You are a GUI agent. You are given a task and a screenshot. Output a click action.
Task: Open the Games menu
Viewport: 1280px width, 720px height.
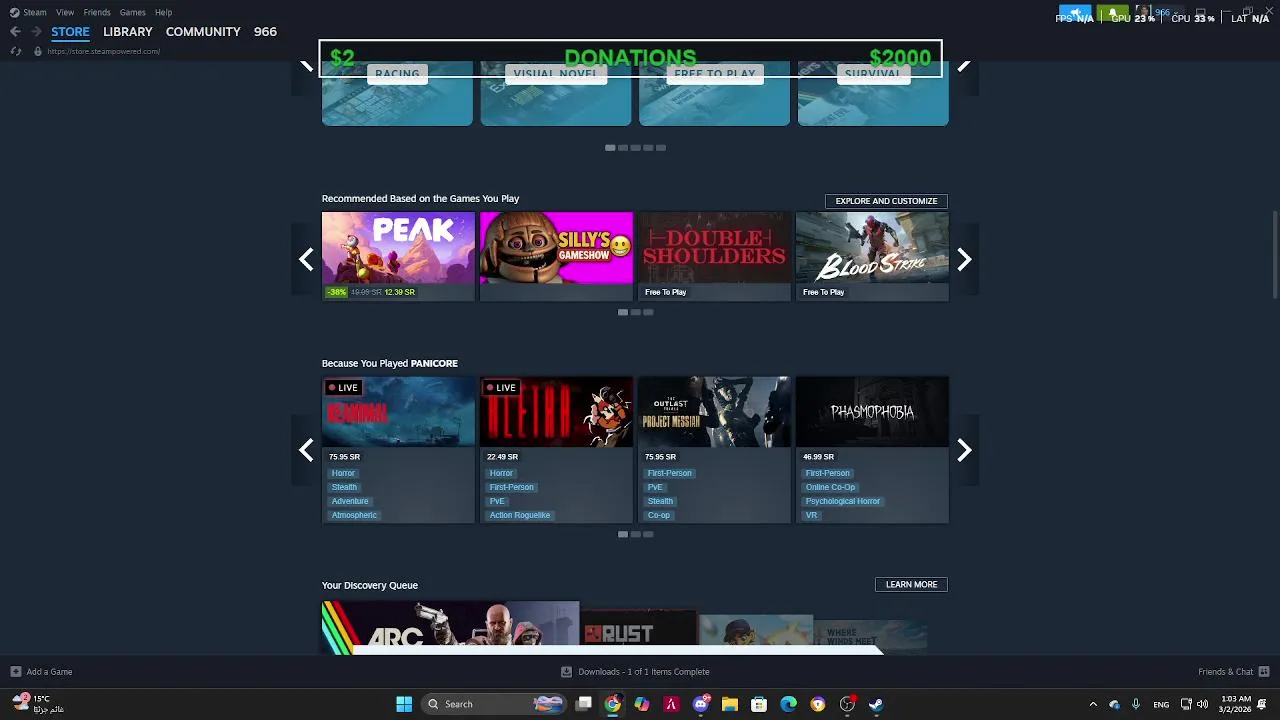(132, 12)
